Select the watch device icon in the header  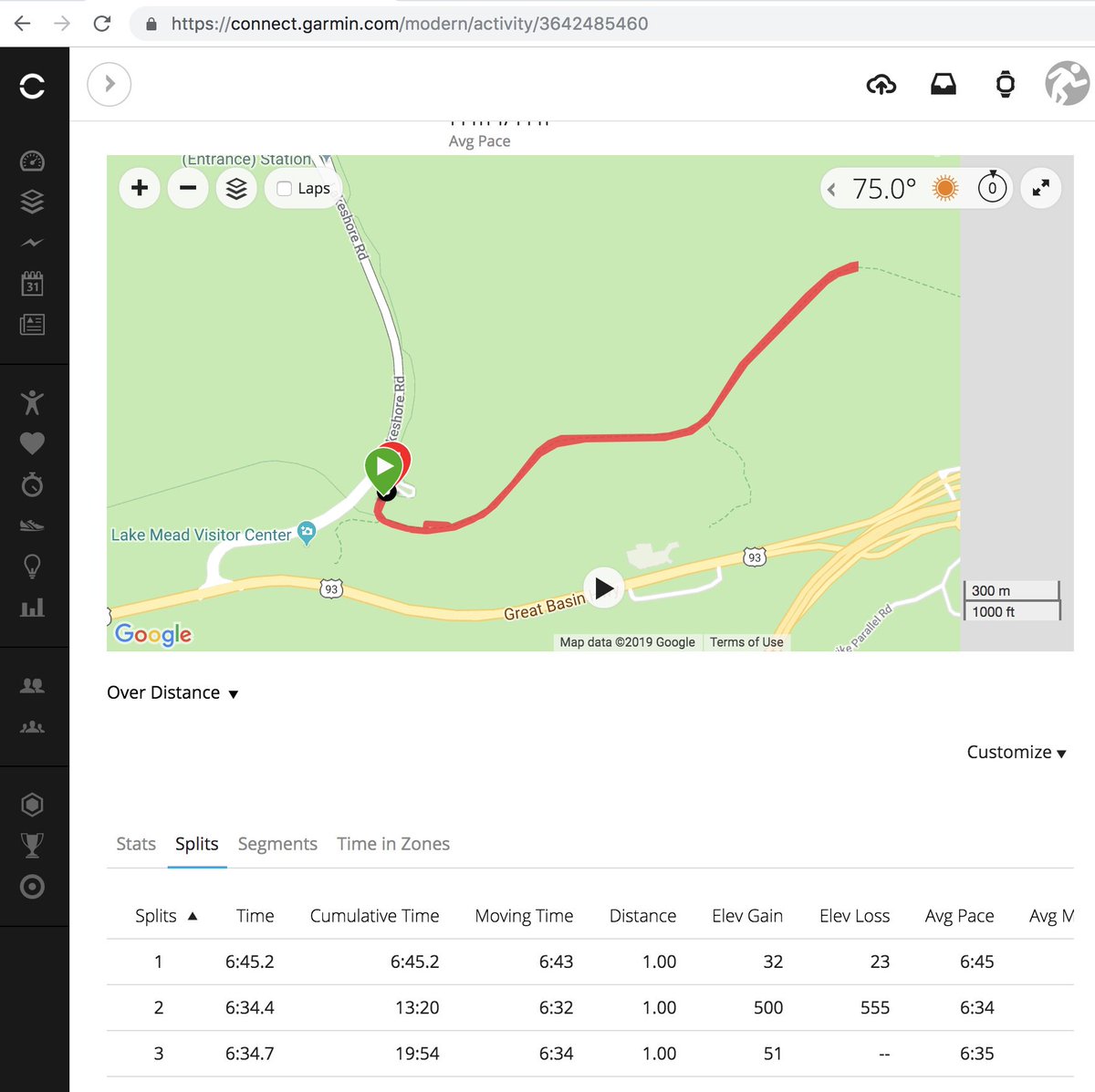coord(1004,84)
